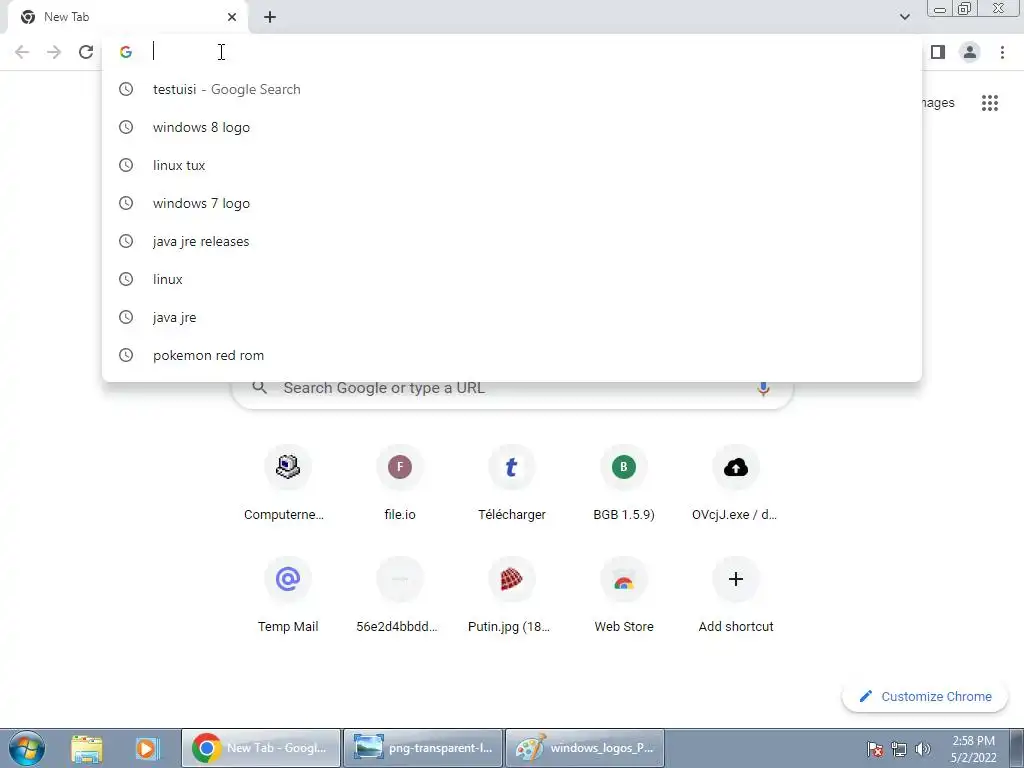Select the 'windows 7 logo' suggestion
1024x768 pixels.
click(512, 203)
